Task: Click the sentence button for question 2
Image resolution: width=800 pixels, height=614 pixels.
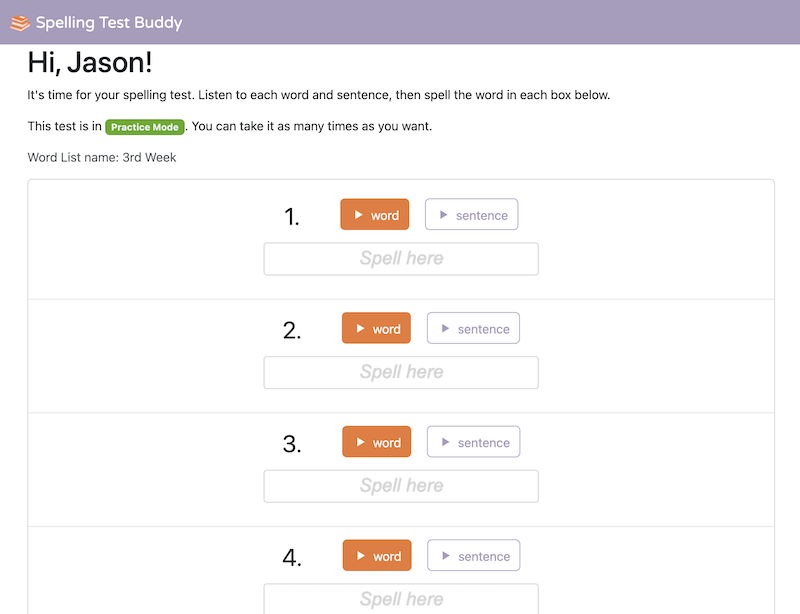Action: [473, 328]
